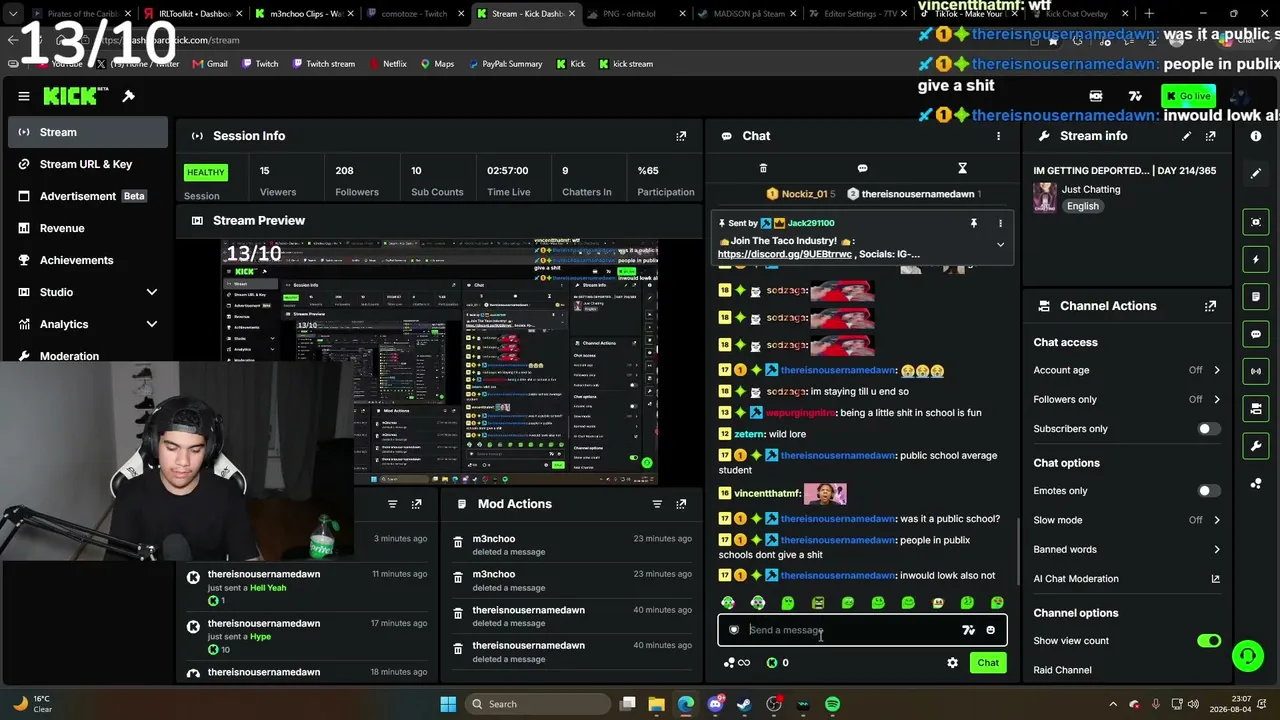
Task: Open the Account age setting chevron
Action: tap(1217, 370)
